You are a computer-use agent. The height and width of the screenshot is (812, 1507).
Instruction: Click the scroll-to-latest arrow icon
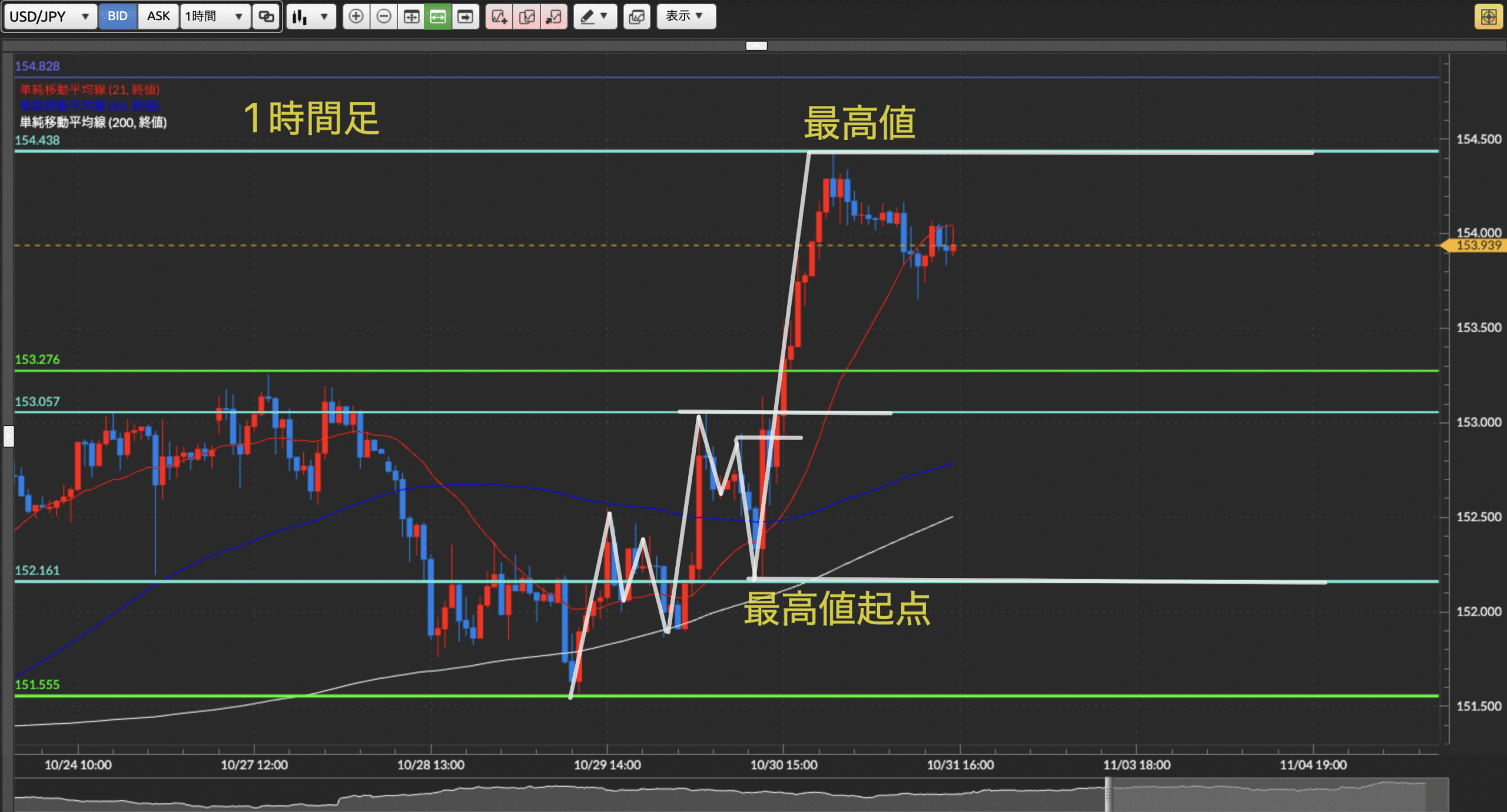coord(465,16)
